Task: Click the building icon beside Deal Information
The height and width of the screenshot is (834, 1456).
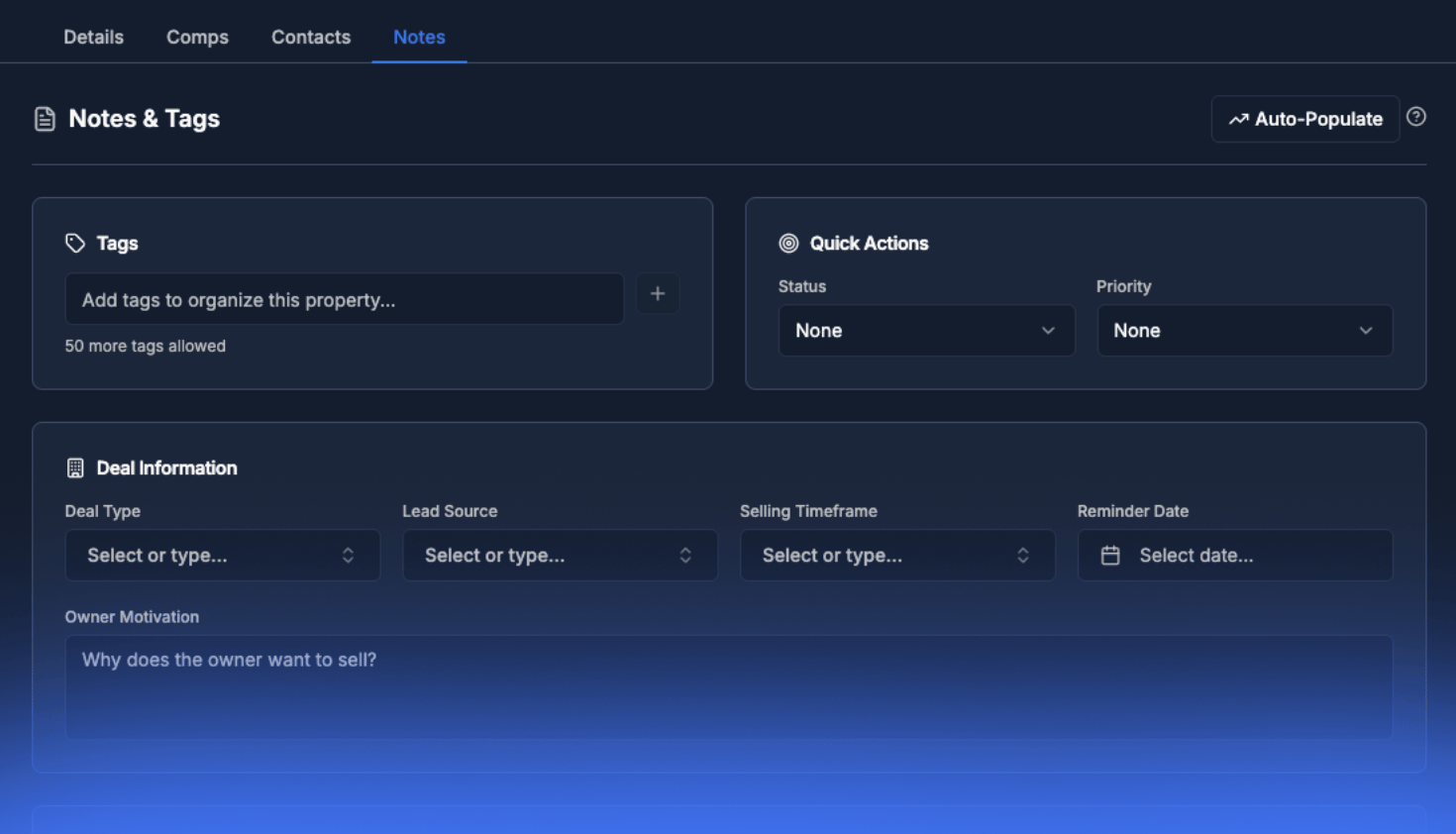Action: (x=75, y=469)
